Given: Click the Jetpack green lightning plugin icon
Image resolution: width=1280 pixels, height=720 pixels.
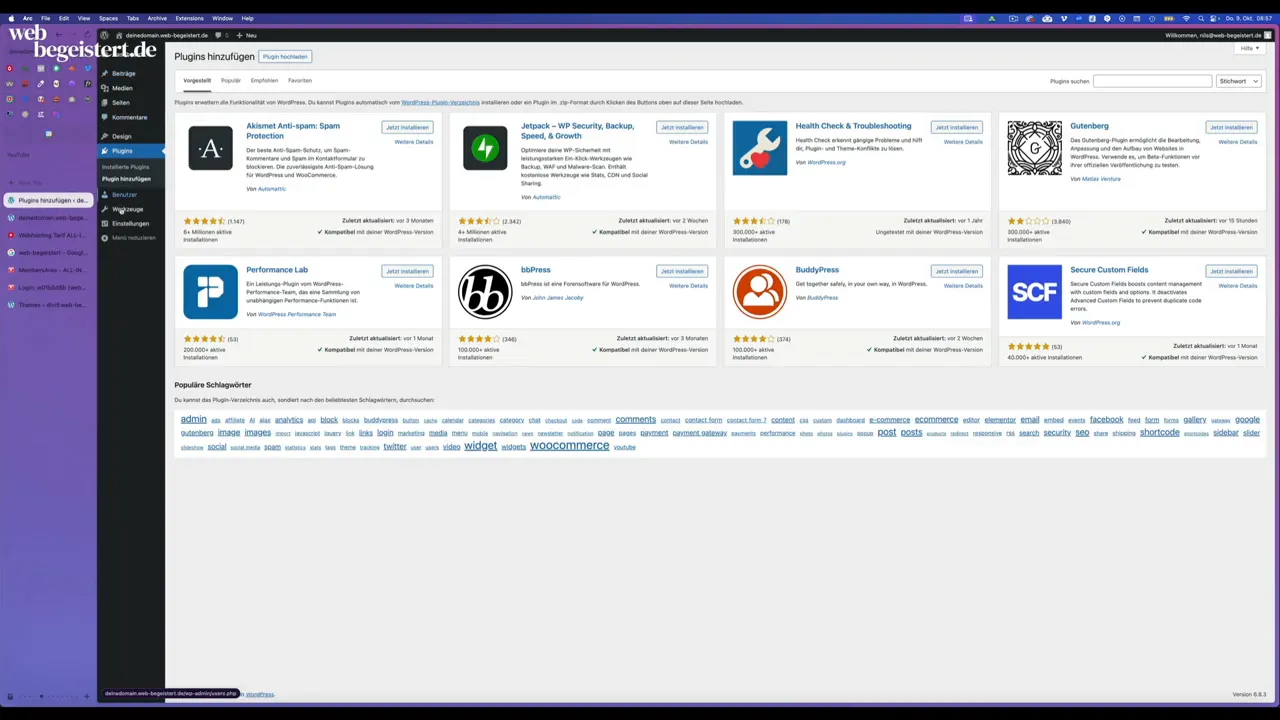Looking at the screenshot, I should 485,148.
